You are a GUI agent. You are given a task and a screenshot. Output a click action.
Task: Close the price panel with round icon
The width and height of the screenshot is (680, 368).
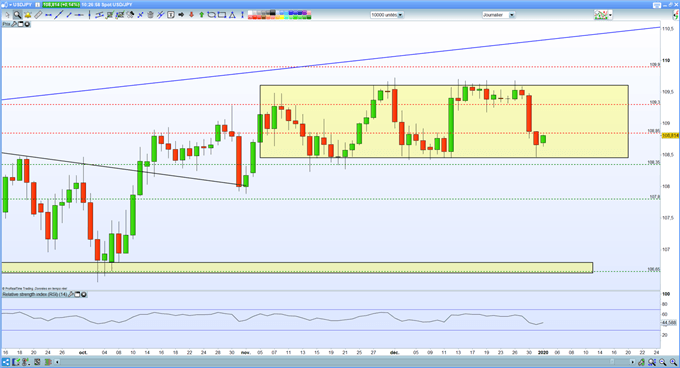27,24
